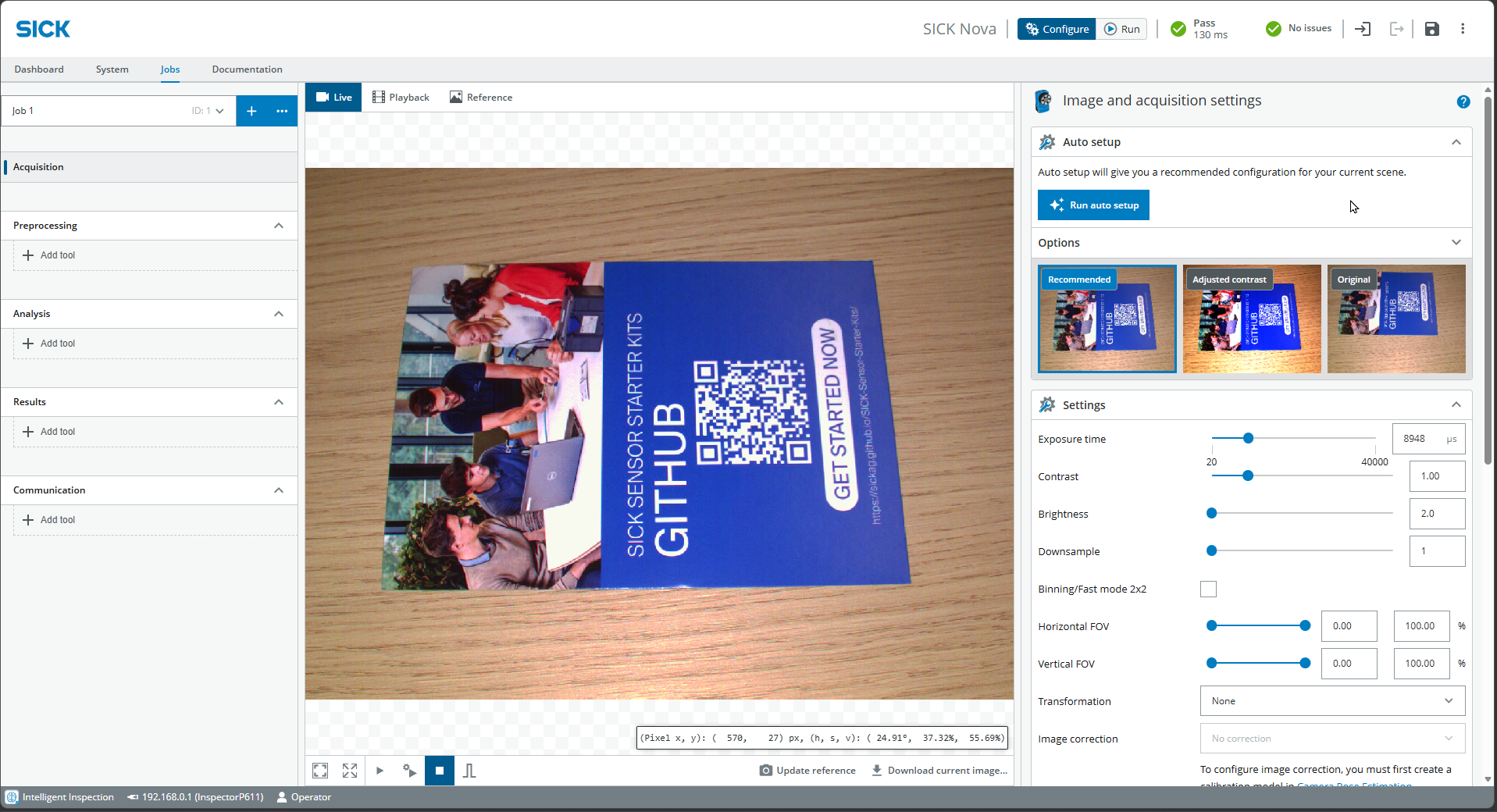Click the Settings section wand icon

[x=1047, y=404]
